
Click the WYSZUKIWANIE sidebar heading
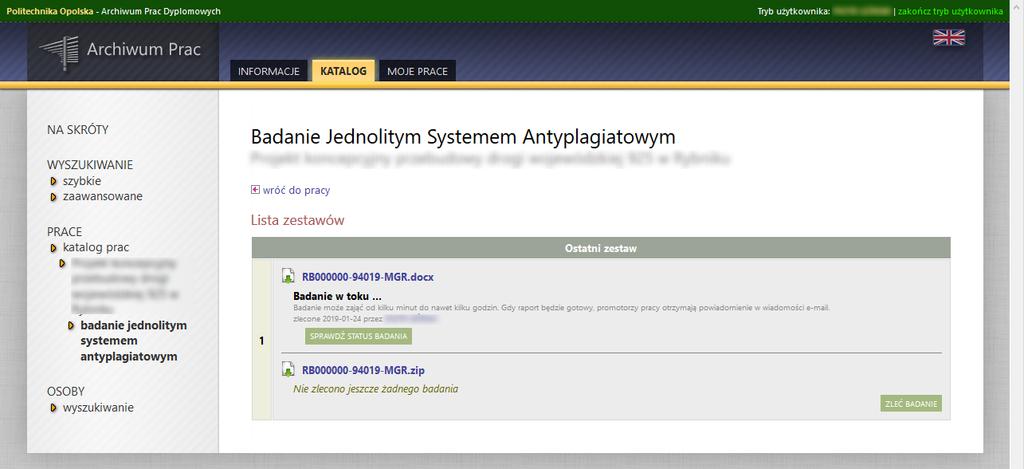[89, 165]
